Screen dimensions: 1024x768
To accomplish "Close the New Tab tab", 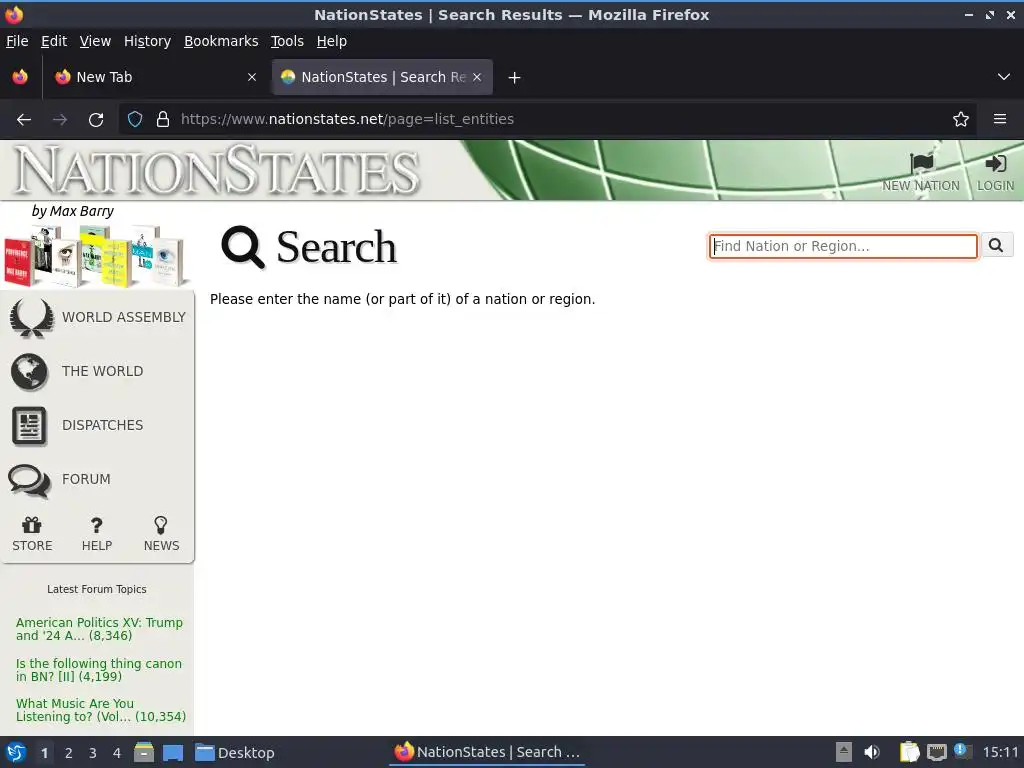I will click(x=252, y=77).
